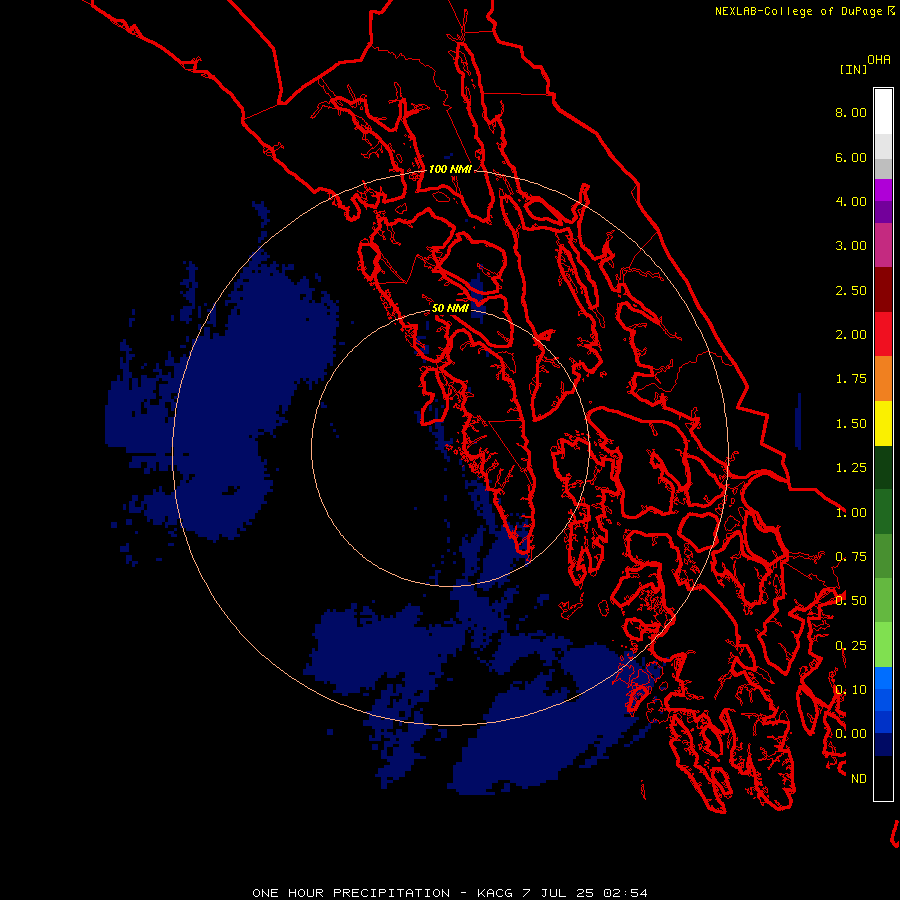Click the ND legend label
This screenshot has height=900, width=900.
coord(859,779)
